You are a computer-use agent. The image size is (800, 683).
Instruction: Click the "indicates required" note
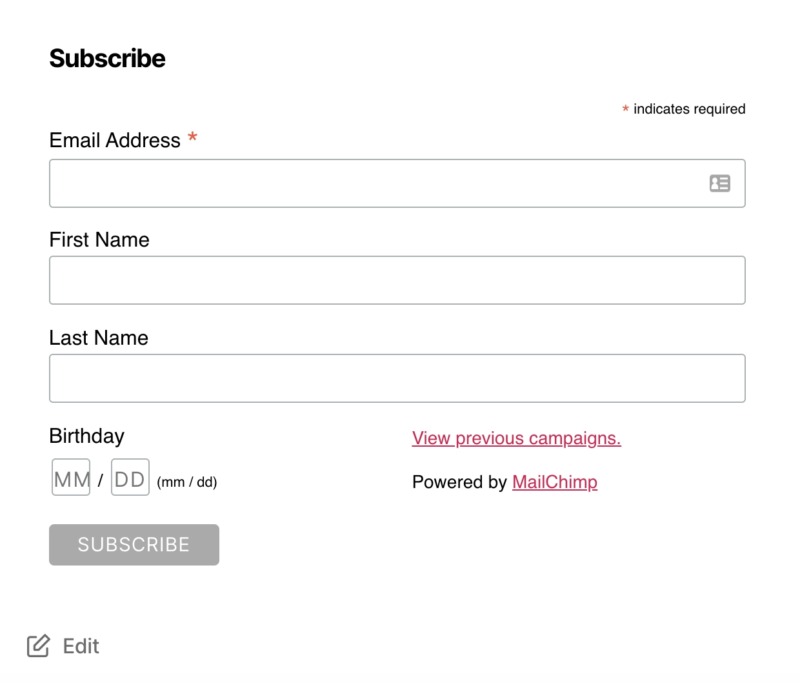click(689, 109)
